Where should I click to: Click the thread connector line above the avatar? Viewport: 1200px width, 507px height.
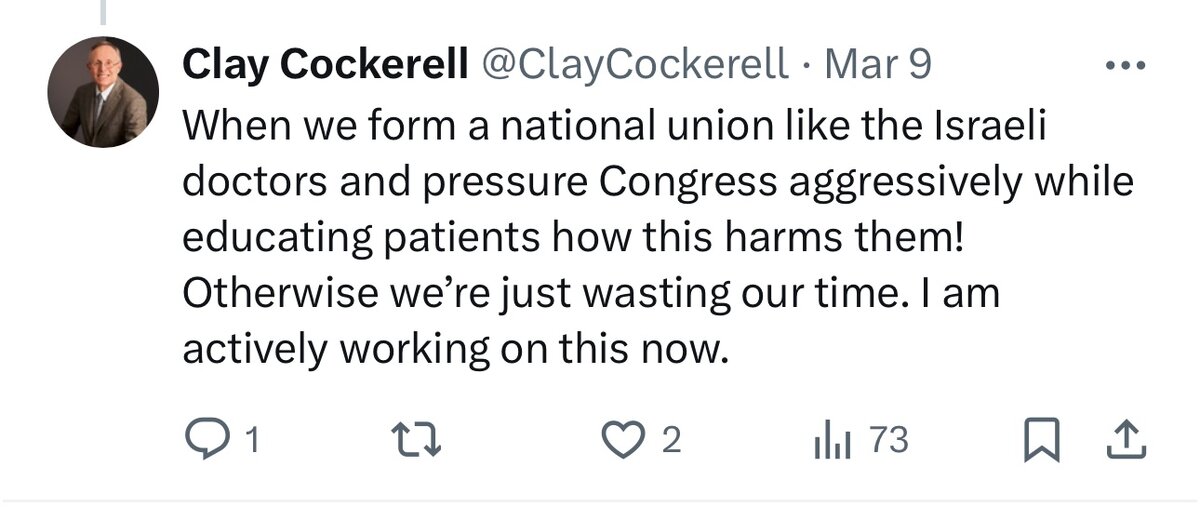click(103, 12)
